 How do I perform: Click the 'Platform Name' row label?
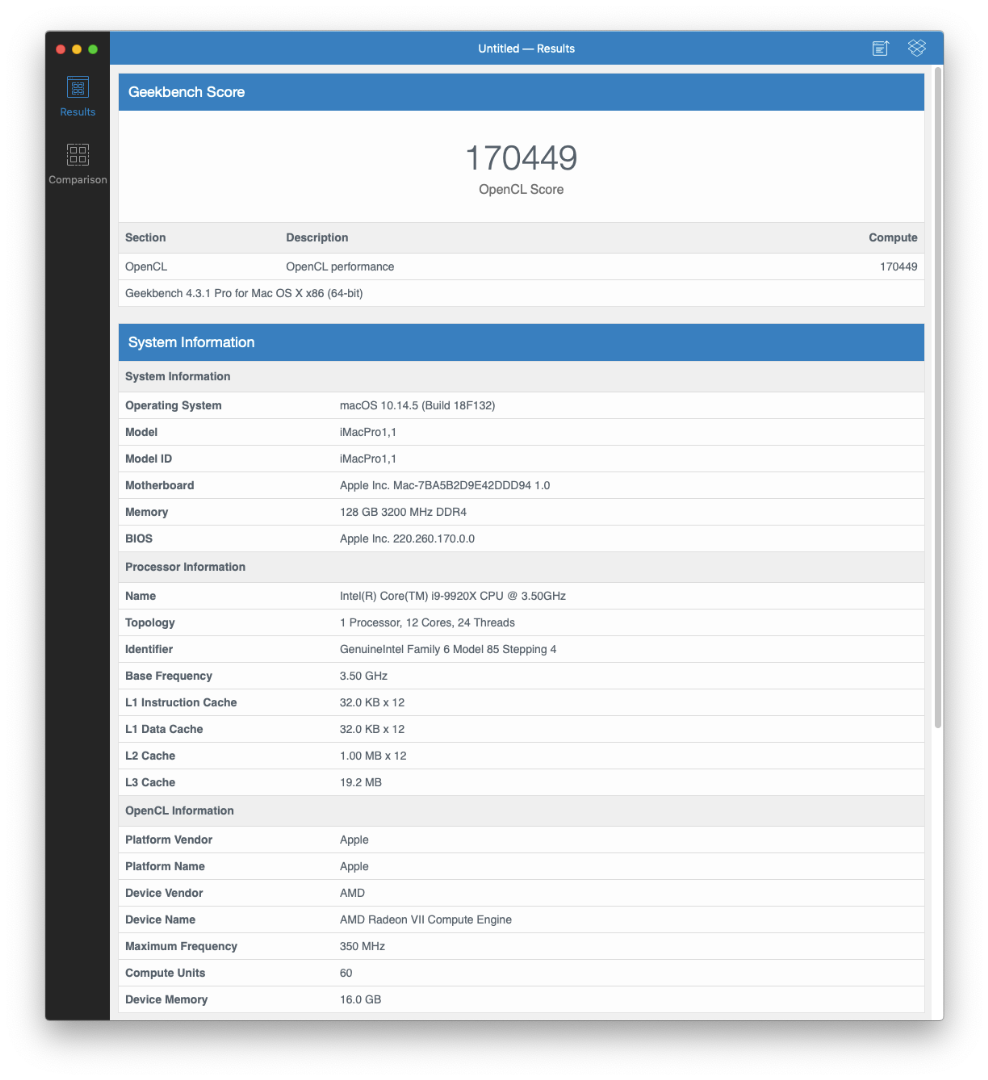(x=165, y=866)
